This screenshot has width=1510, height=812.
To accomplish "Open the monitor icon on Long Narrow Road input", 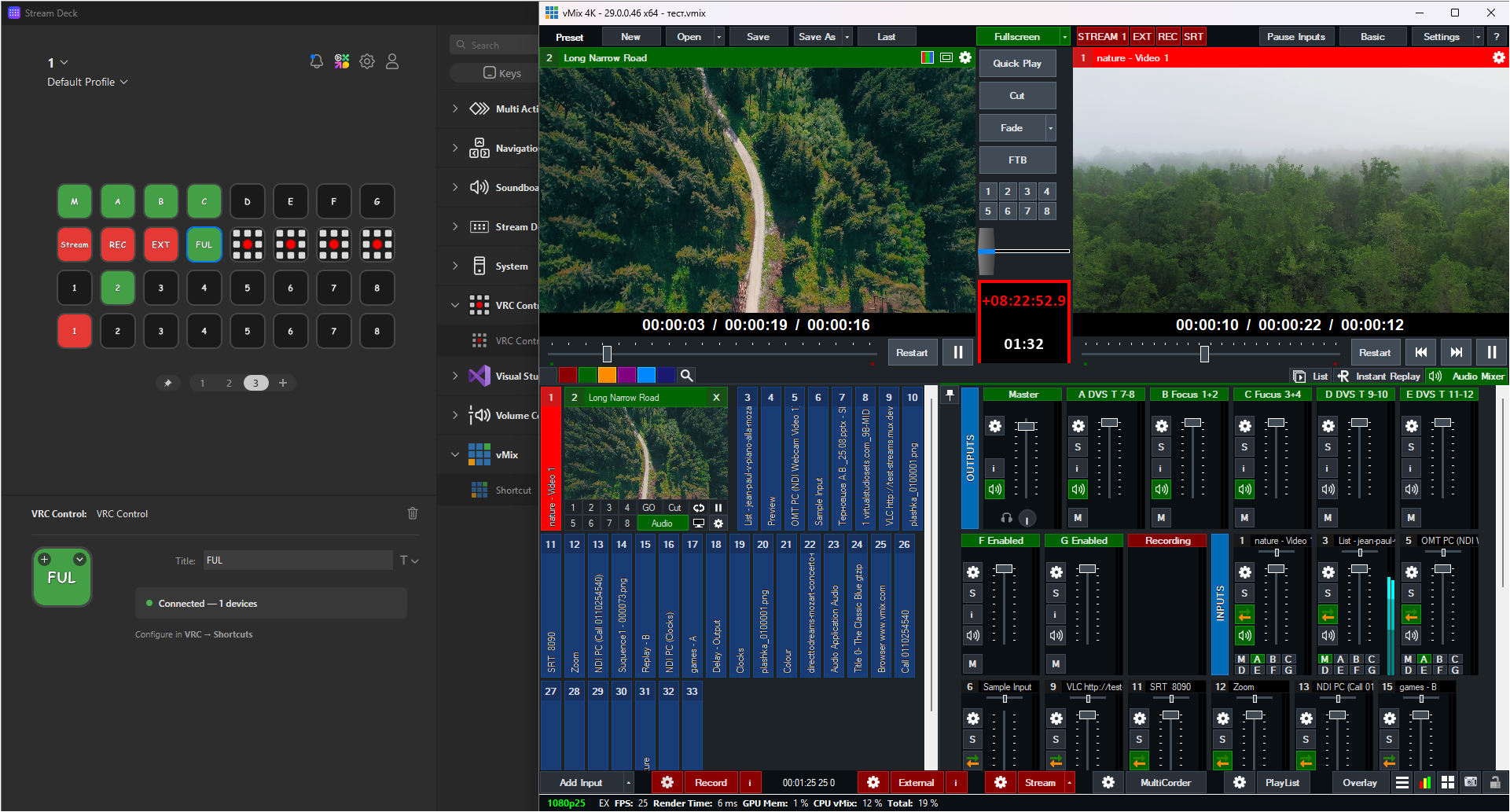I will [698, 524].
